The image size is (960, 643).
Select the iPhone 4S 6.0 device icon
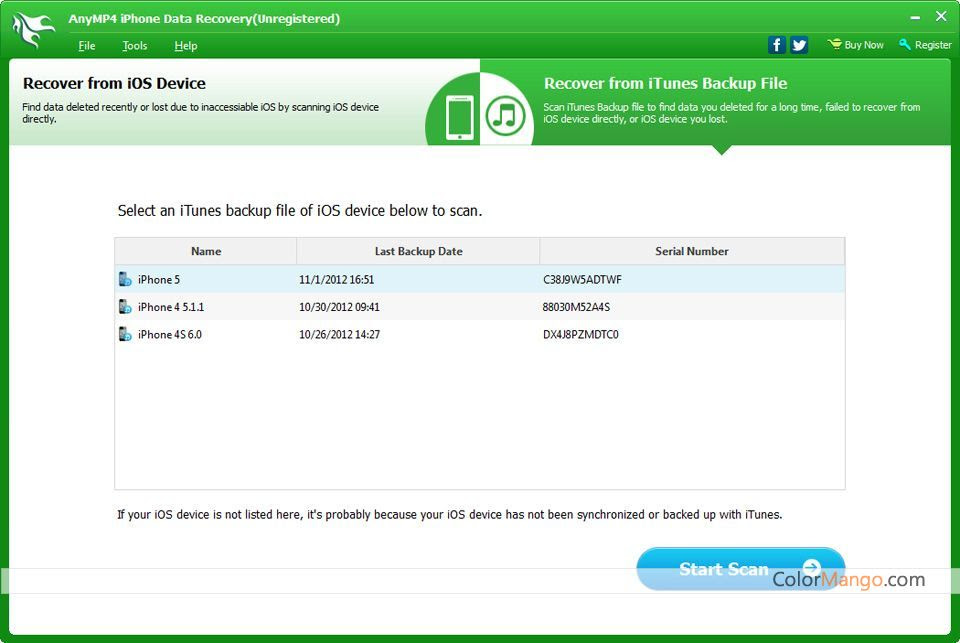125,334
